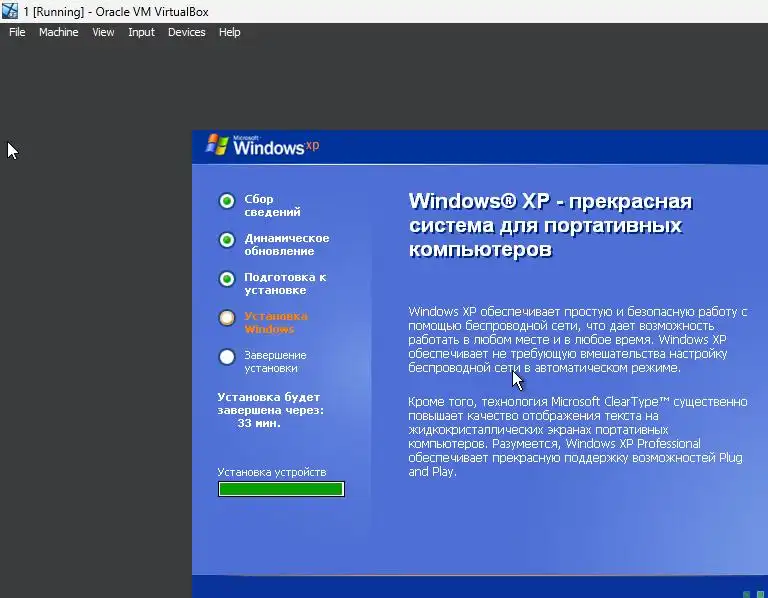Click the Windows XP flag logo
The image size is (768, 598).
click(x=217, y=144)
